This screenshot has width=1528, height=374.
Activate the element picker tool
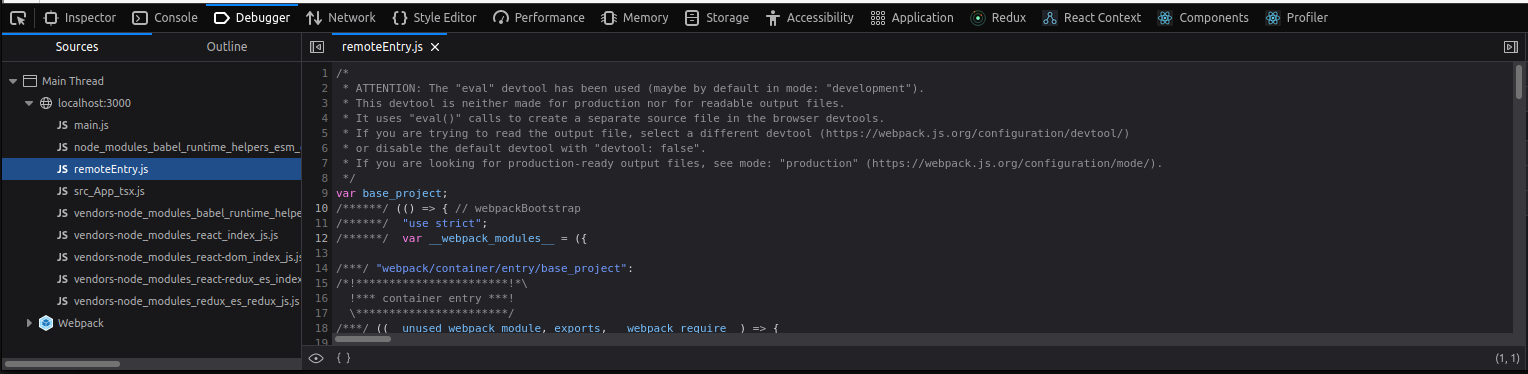(x=17, y=17)
